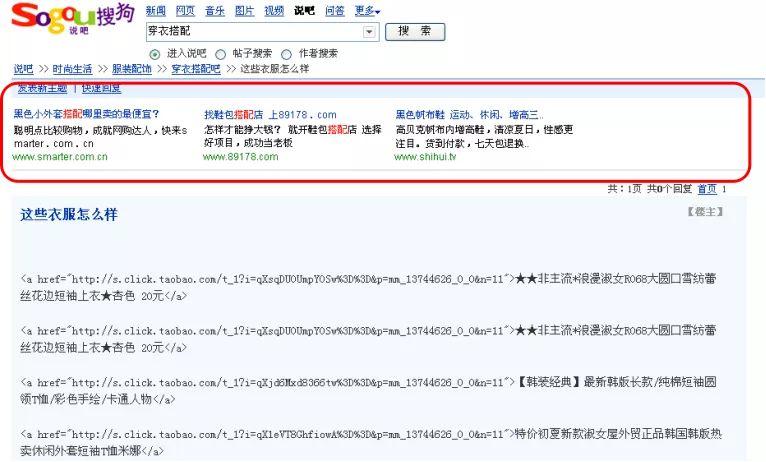The width and height of the screenshot is (766, 462).
Task: Open the search box suggestion dropdown arrow
Action: coord(369,32)
